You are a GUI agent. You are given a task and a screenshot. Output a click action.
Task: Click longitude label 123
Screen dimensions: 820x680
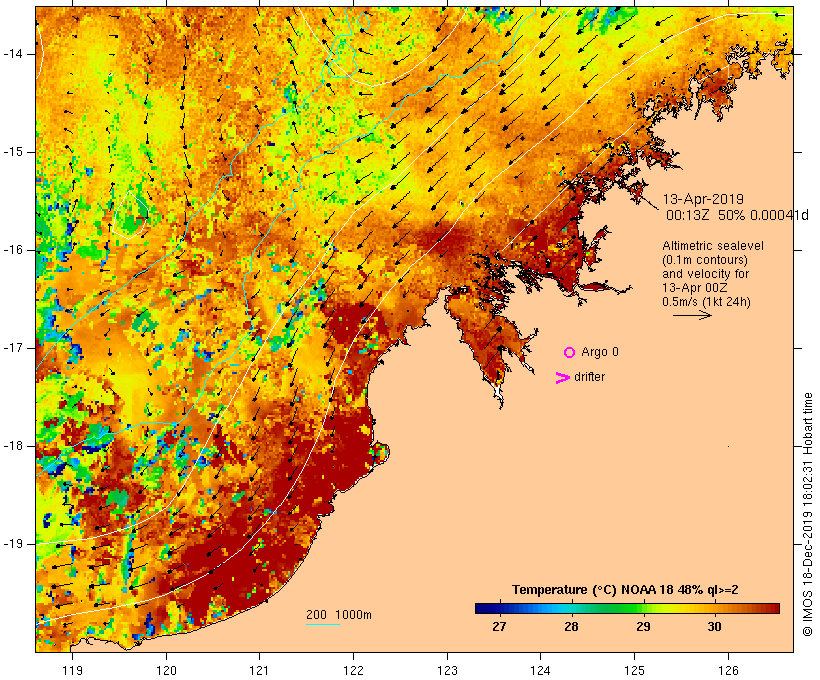click(x=447, y=670)
